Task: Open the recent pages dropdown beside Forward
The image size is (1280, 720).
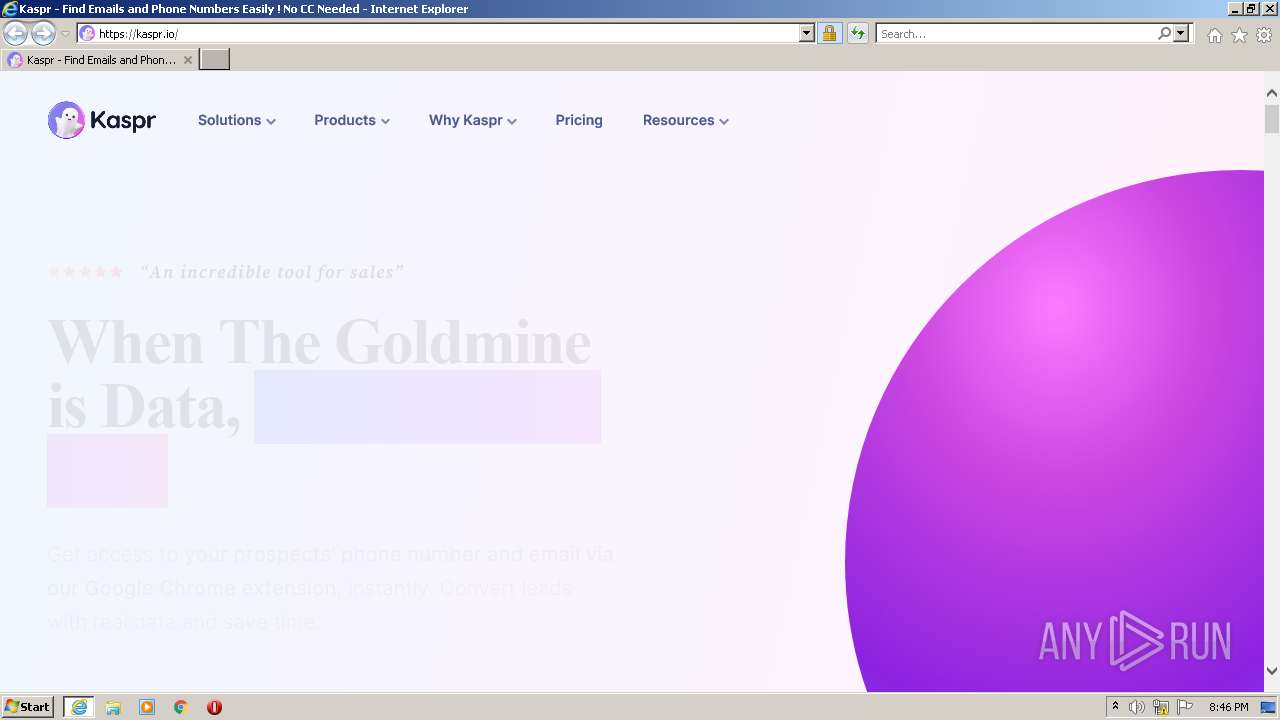Action: [65, 34]
